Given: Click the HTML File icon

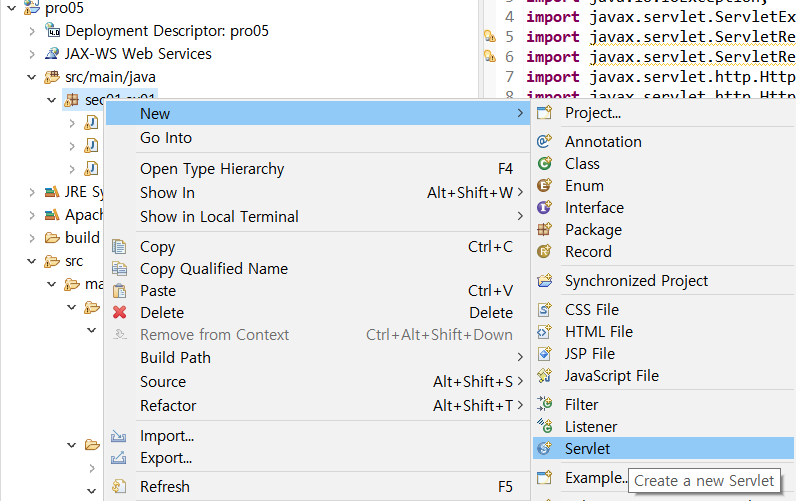Looking at the screenshot, I should [544, 331].
